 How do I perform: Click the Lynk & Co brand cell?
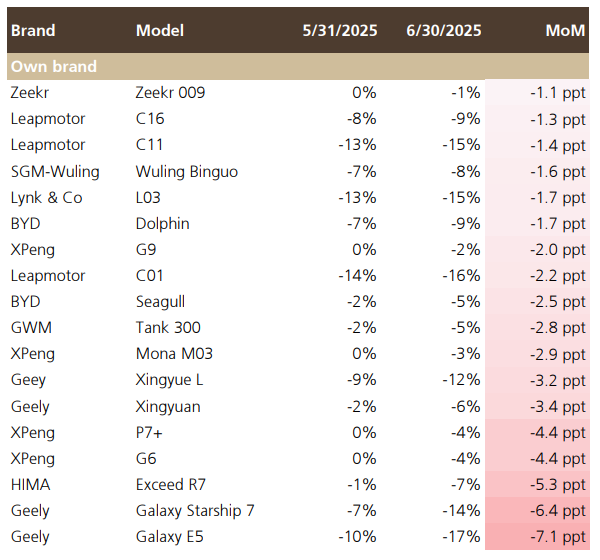coord(46,197)
